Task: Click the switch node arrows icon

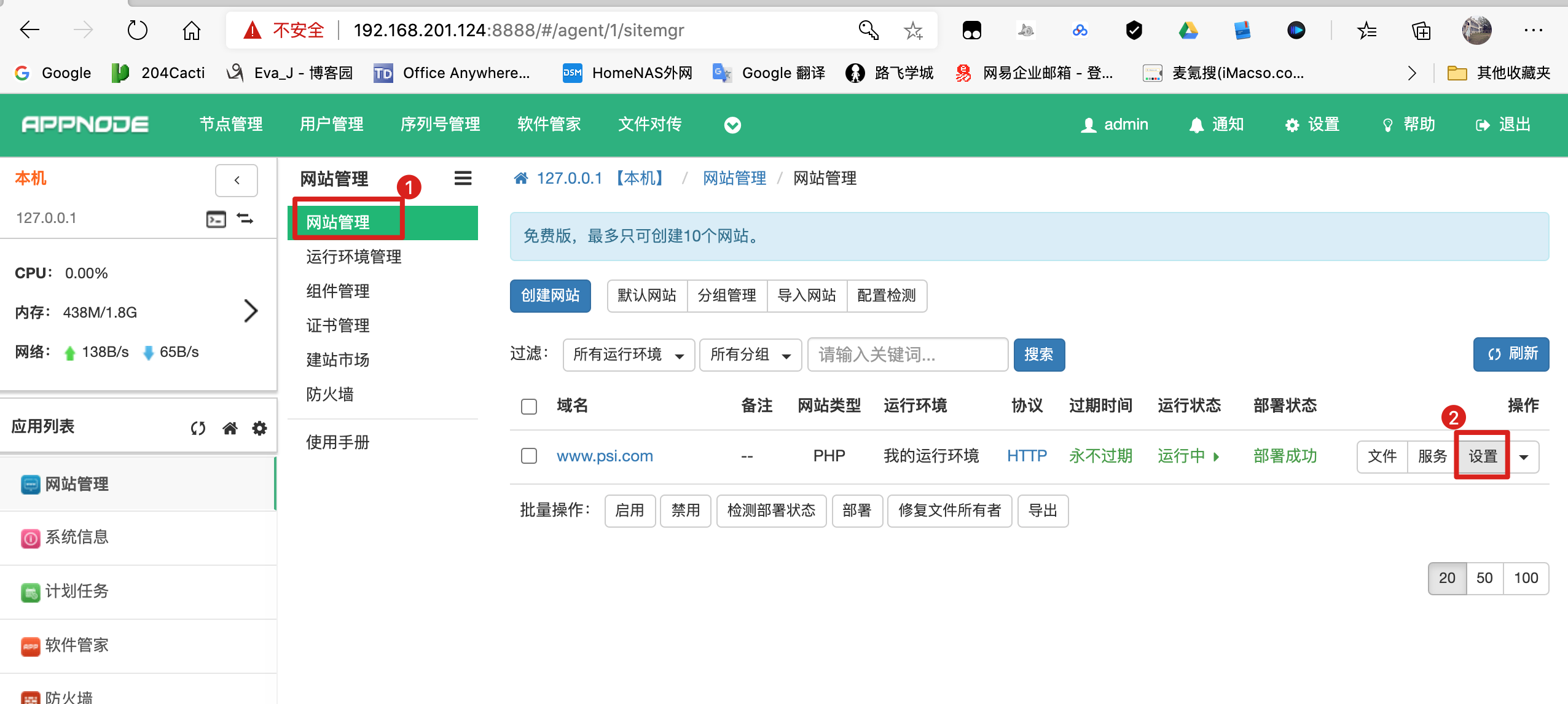Action: point(245,219)
